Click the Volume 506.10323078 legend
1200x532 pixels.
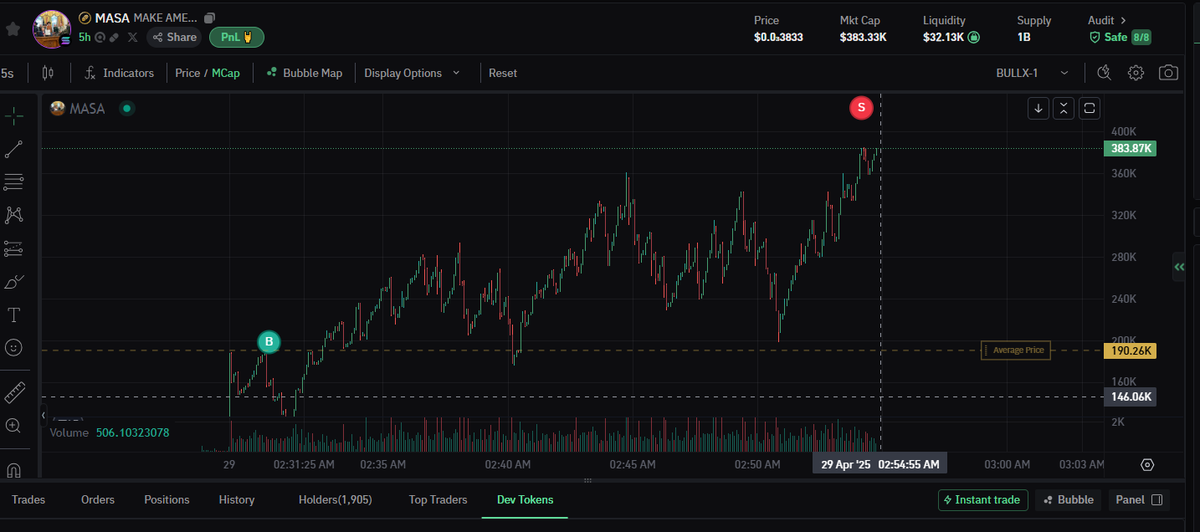pyautogui.click(x=110, y=433)
